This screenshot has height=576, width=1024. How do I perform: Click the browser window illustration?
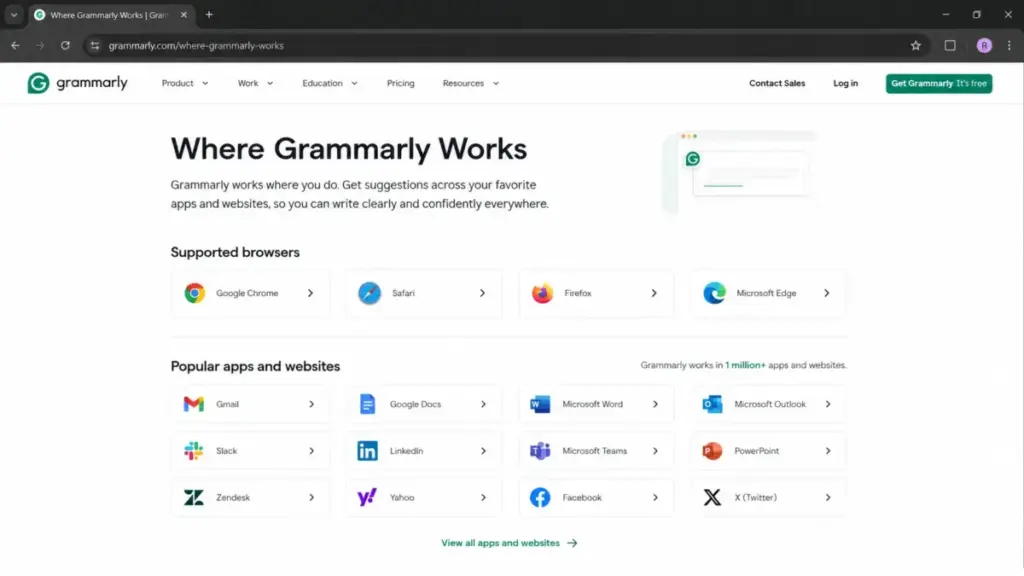[x=741, y=173]
